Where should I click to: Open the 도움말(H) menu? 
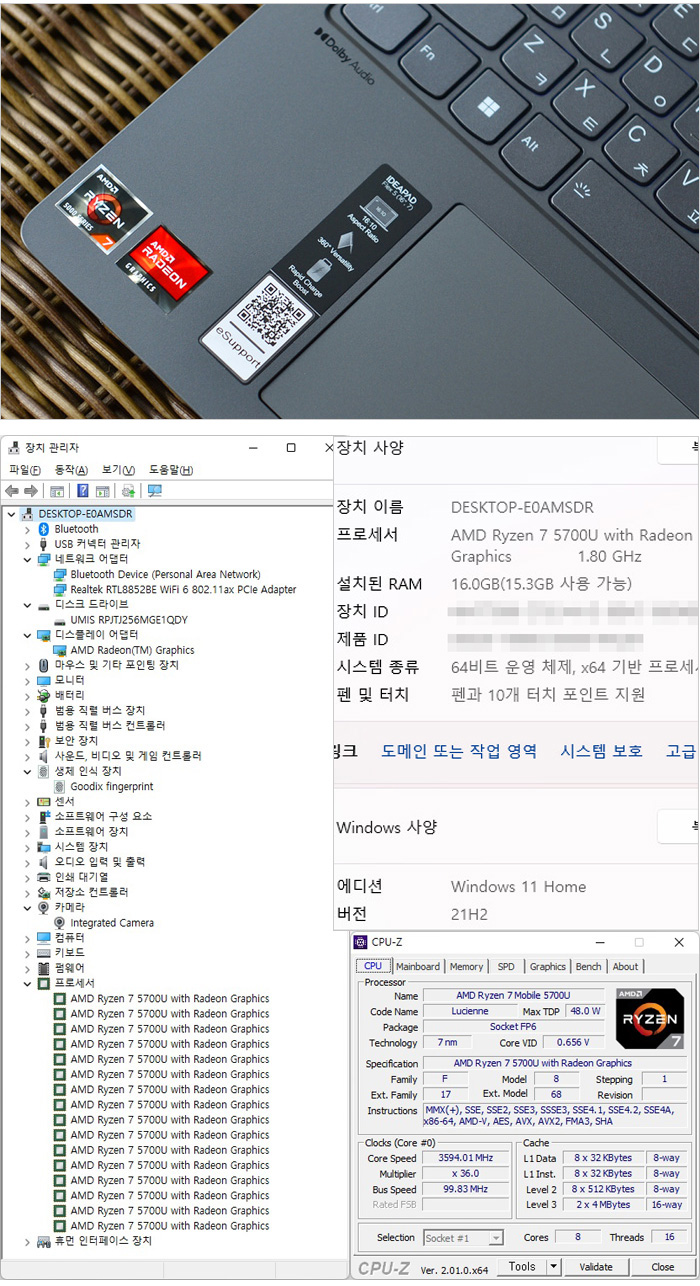tap(171, 470)
